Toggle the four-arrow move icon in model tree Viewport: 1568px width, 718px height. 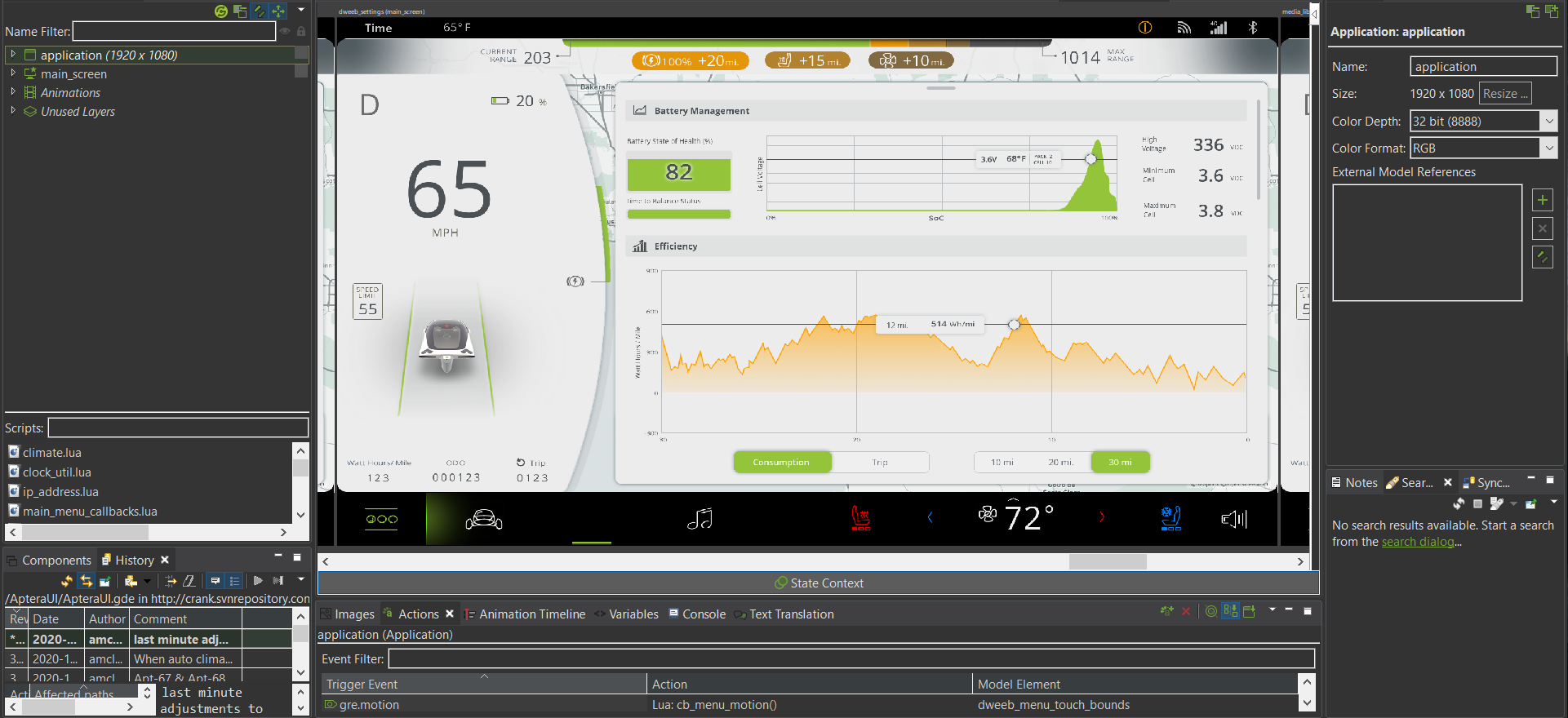[x=279, y=11]
